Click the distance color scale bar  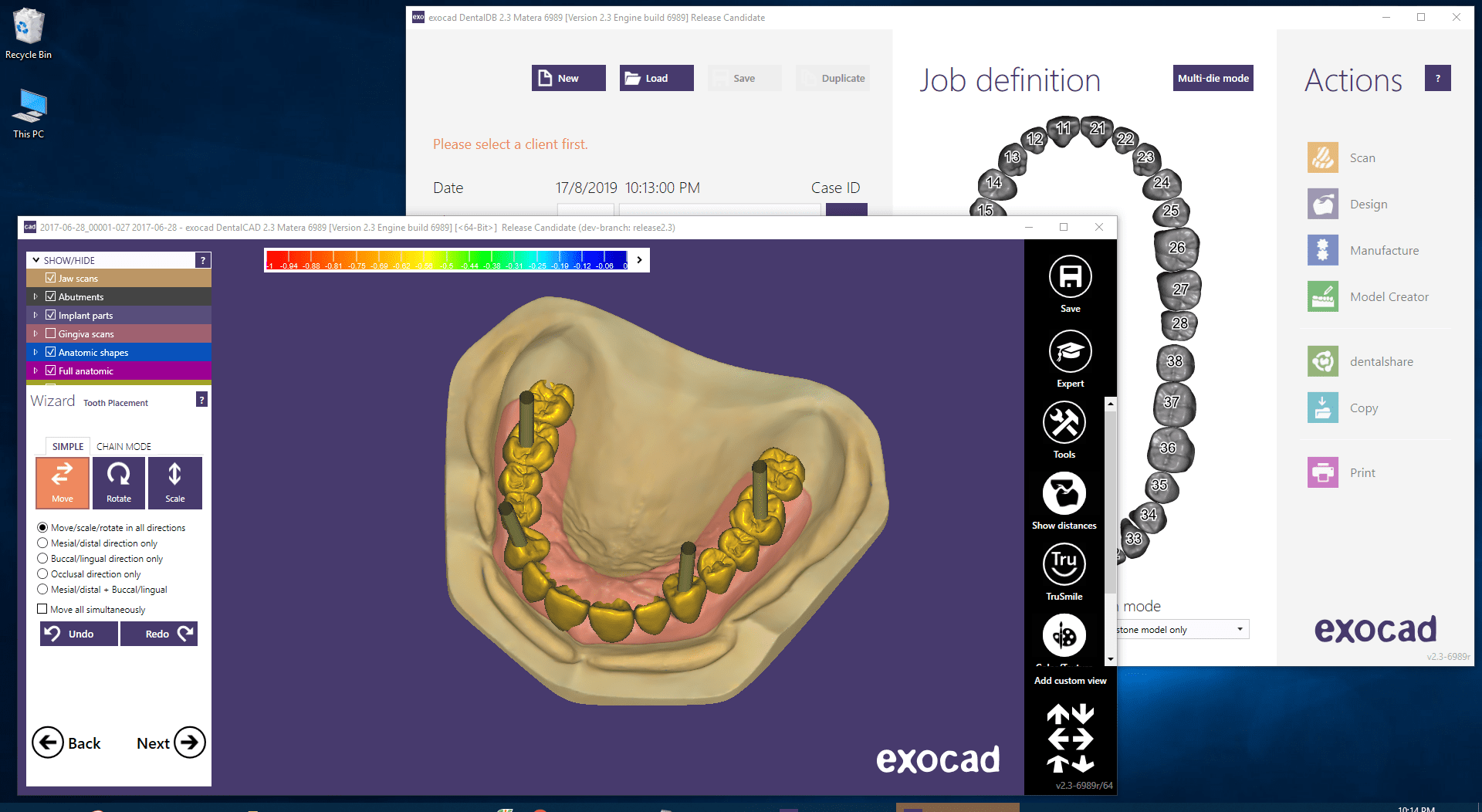click(448, 260)
